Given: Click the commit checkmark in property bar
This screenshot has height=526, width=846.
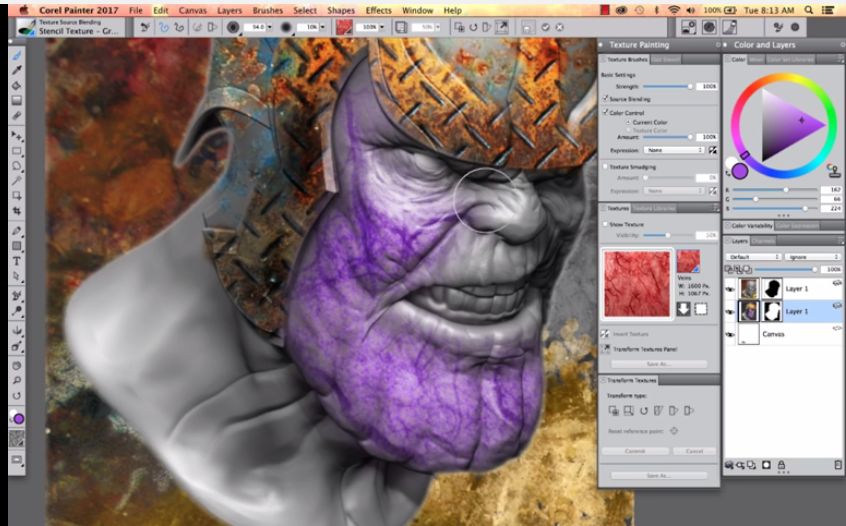Looking at the screenshot, I should 545,27.
